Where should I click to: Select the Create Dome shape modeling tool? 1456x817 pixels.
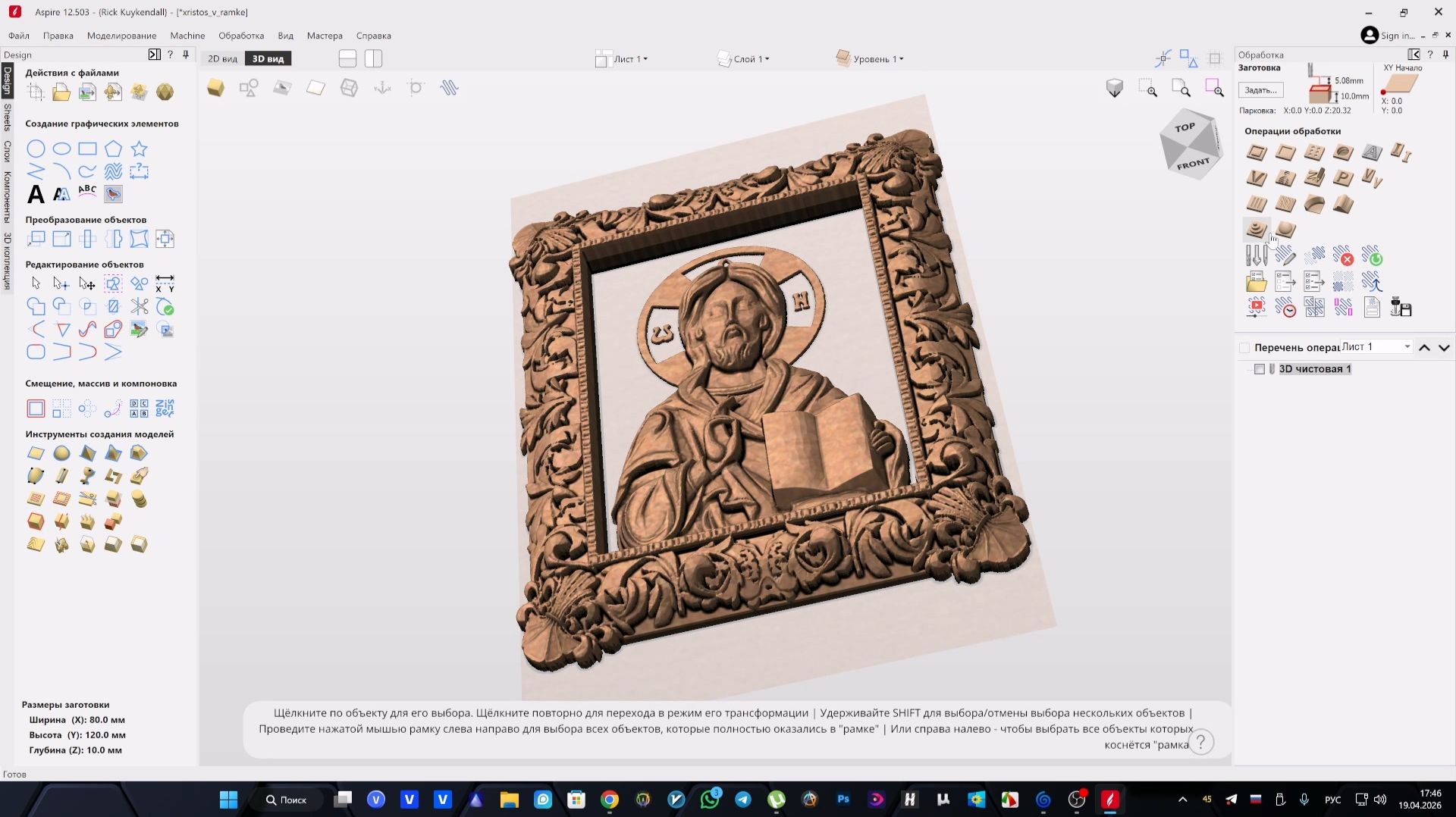(61, 453)
